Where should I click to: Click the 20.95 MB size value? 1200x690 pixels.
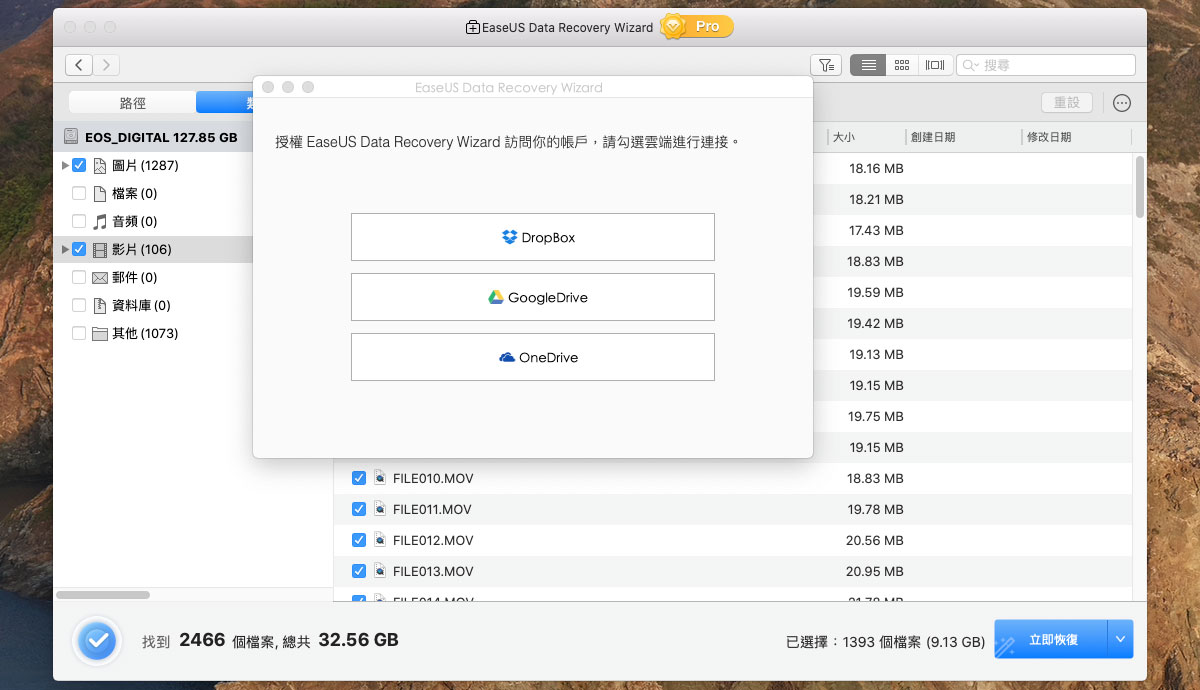point(875,571)
